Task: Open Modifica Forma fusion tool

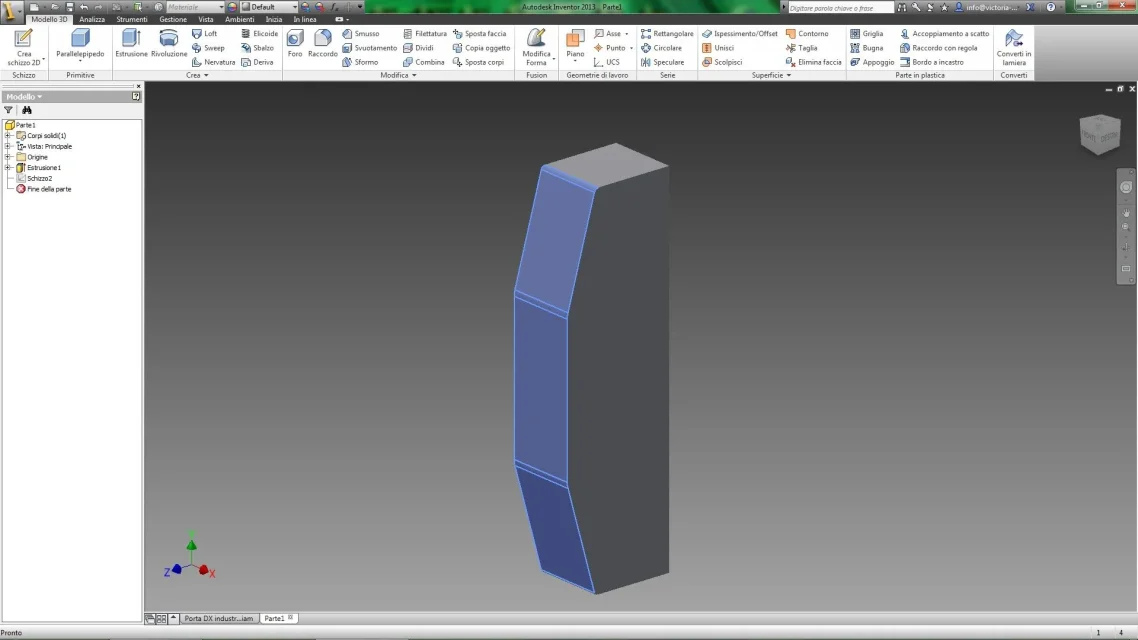Action: (x=536, y=47)
